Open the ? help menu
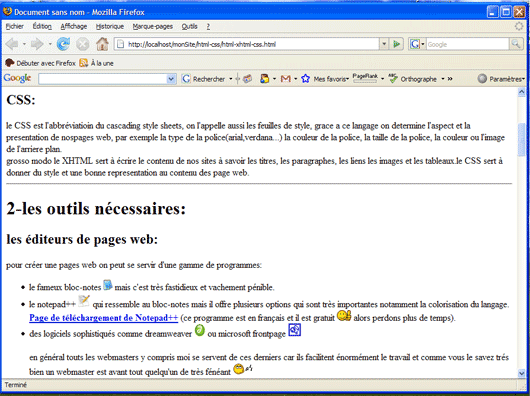The width and height of the screenshot is (530, 396). (208, 26)
